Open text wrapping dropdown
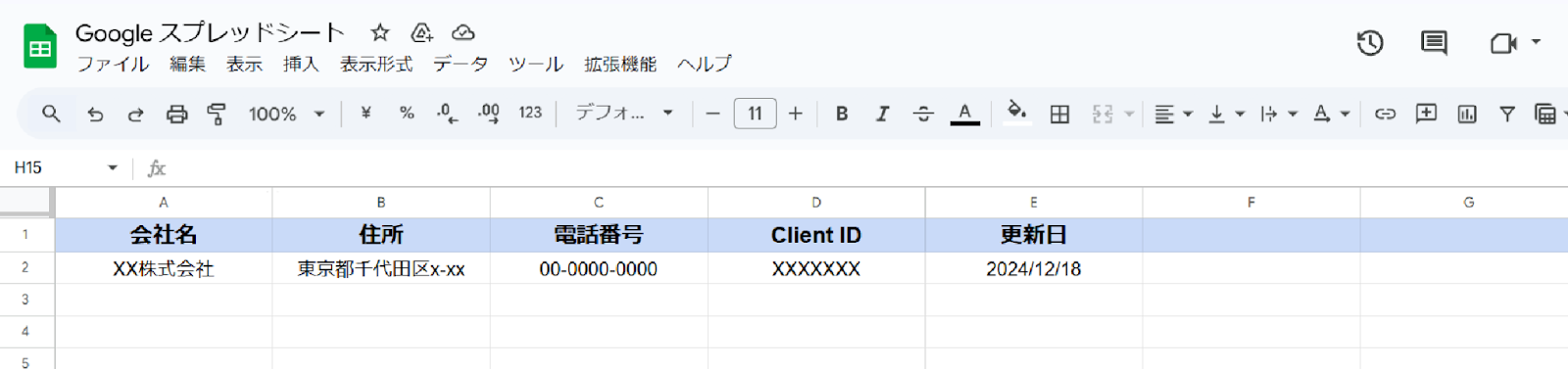The height and width of the screenshot is (369, 1568). 1279,115
